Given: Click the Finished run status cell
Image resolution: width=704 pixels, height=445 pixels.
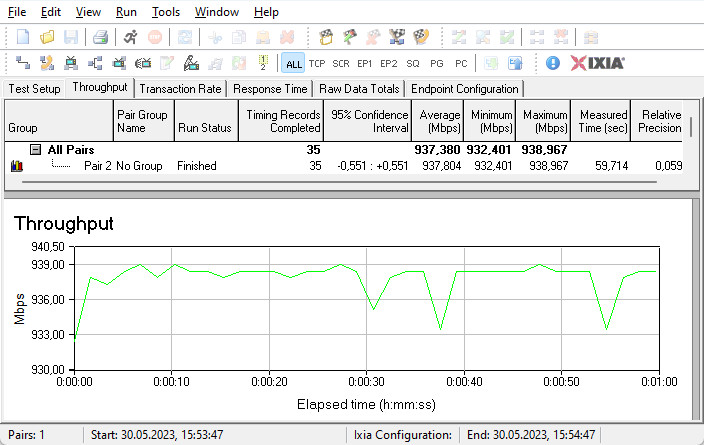Looking at the screenshot, I should [197, 166].
